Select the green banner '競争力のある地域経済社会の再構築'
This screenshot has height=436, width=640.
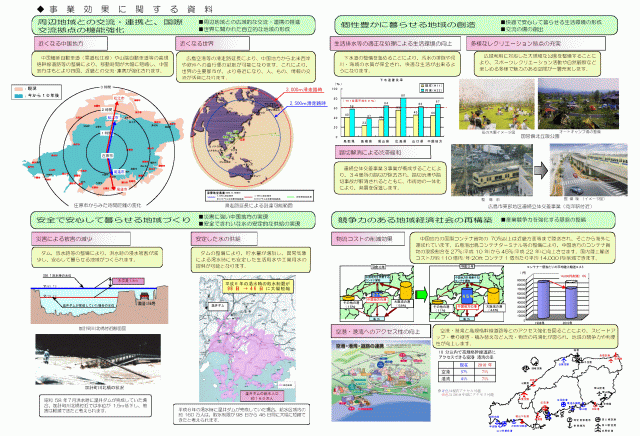(473, 220)
